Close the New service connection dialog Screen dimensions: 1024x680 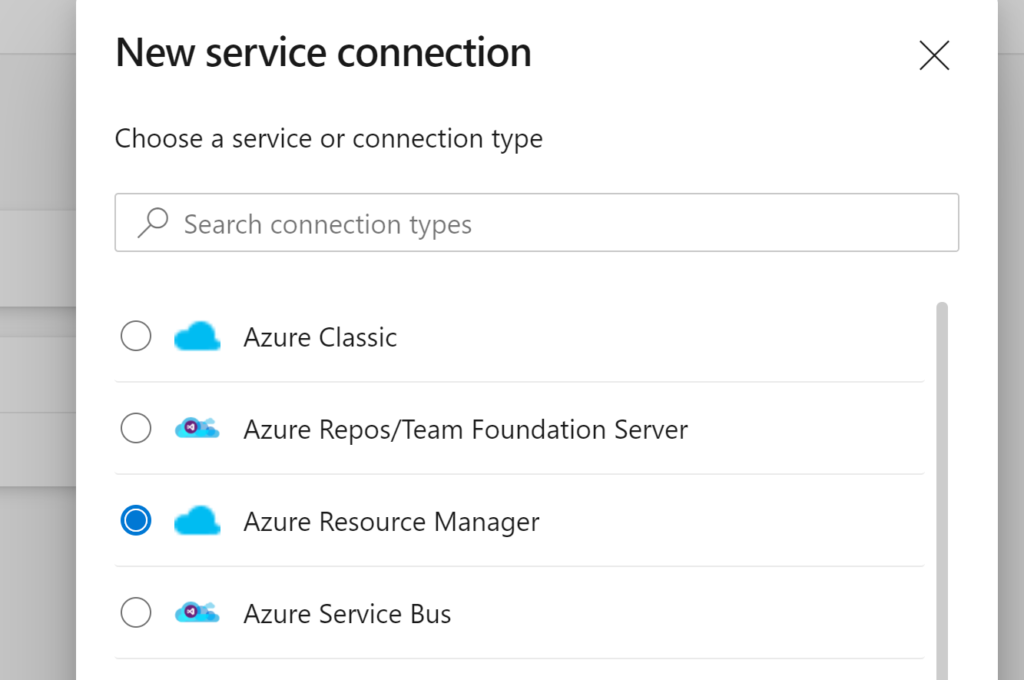934,56
